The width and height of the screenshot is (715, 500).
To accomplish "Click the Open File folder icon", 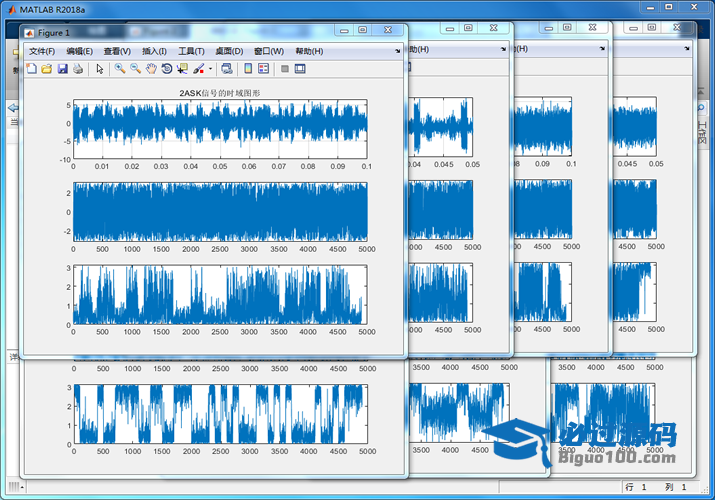I will click(x=46, y=69).
